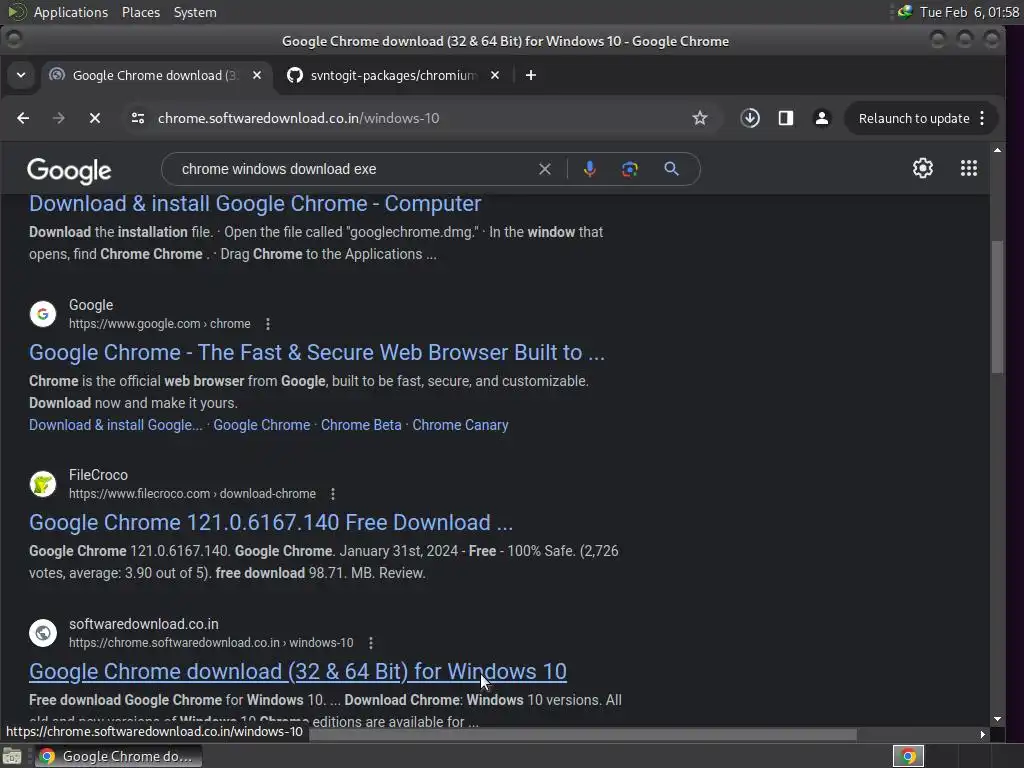Go to the Google logo homepage
The height and width of the screenshot is (768, 1024).
pyautogui.click(x=69, y=170)
